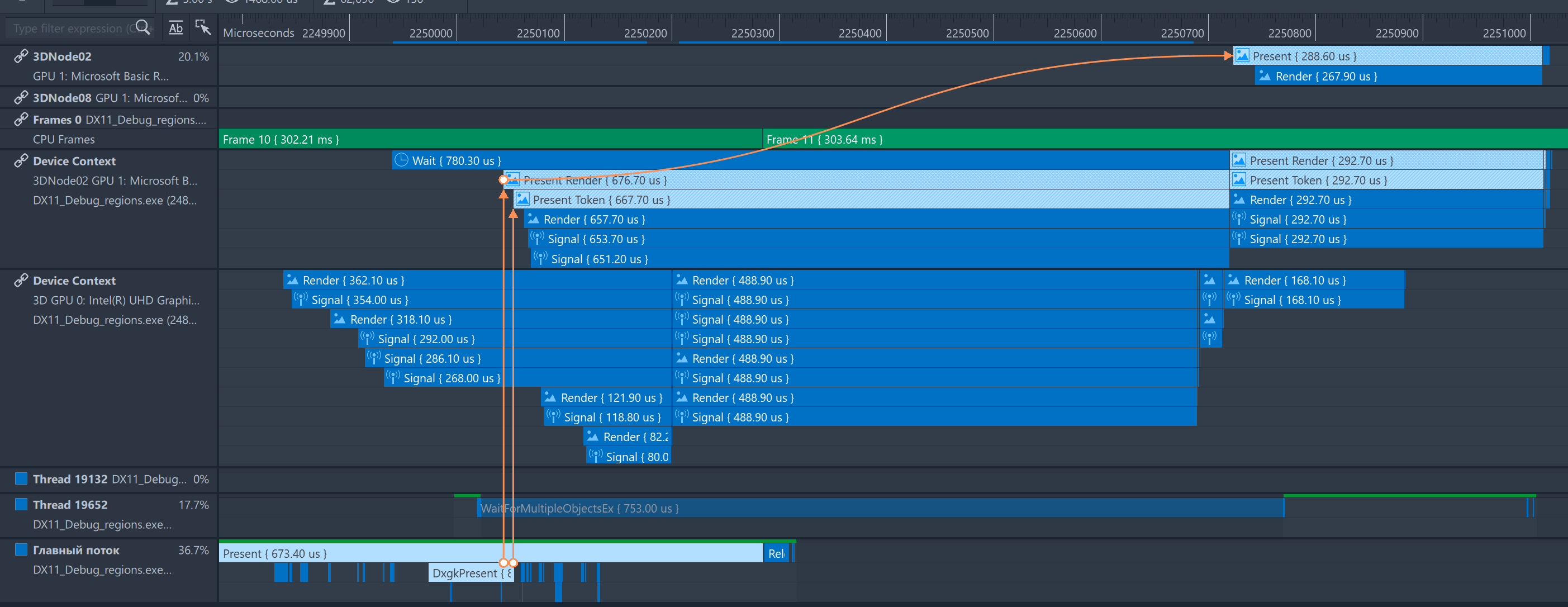Select the Frame 10 { 302.21 ms } bar
The image size is (1568, 607).
pos(491,139)
